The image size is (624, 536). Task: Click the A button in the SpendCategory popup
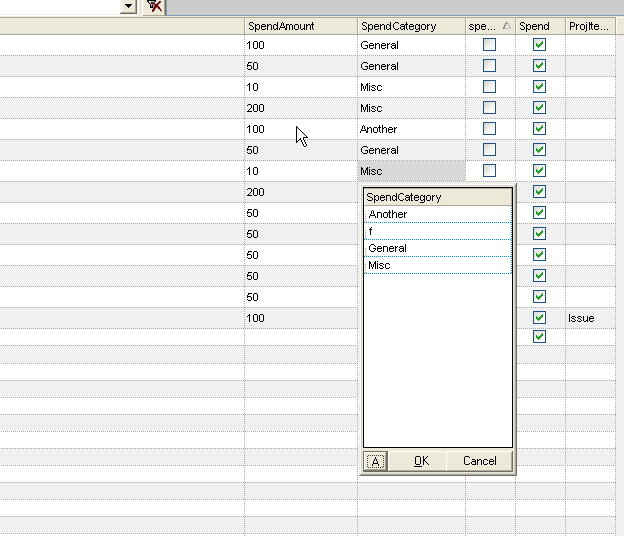pos(375,461)
